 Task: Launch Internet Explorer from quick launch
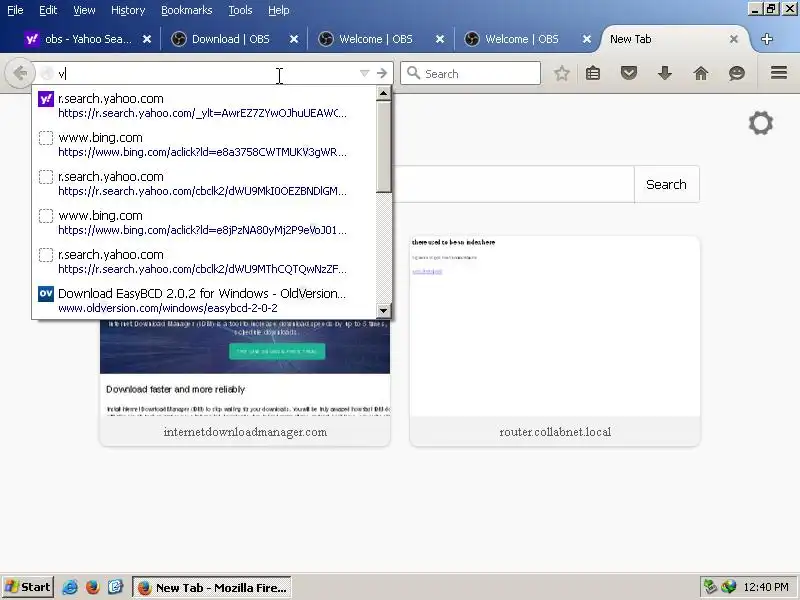pos(70,587)
